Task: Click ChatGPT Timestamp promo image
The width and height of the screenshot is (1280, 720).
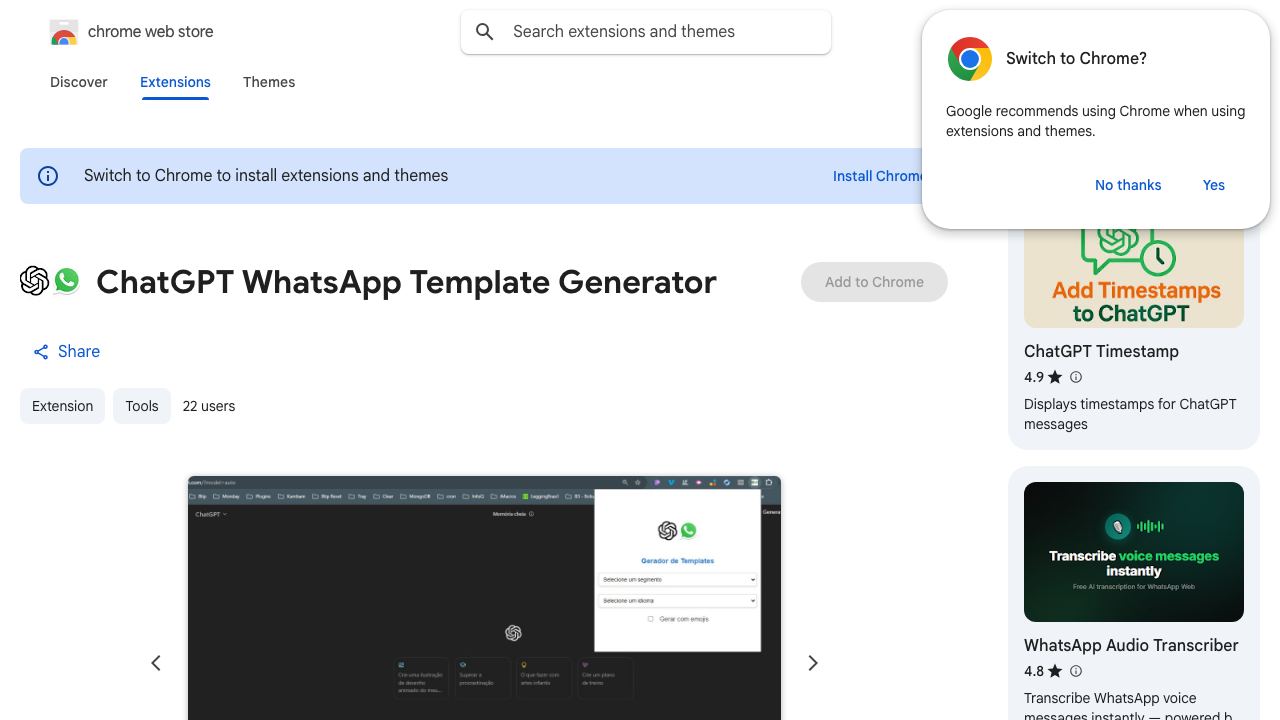Action: point(1134,277)
